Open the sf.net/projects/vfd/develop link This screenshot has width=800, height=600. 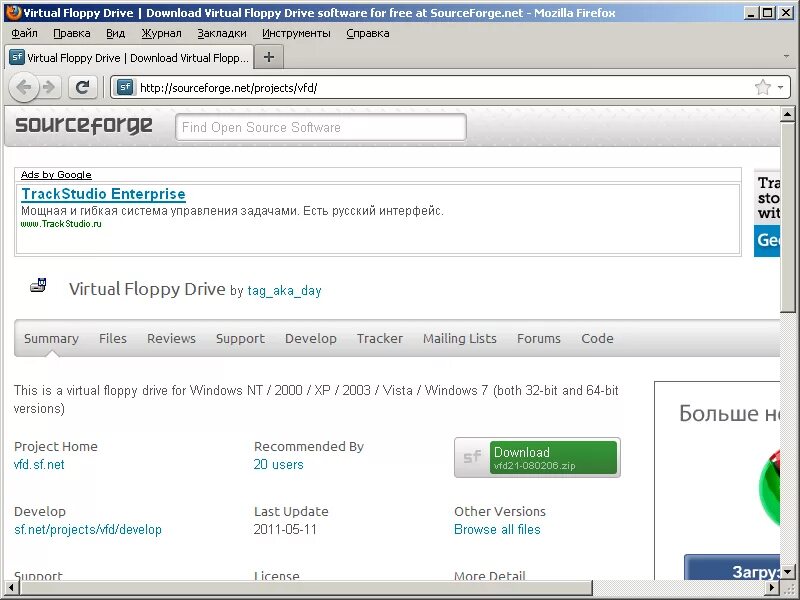click(88, 530)
